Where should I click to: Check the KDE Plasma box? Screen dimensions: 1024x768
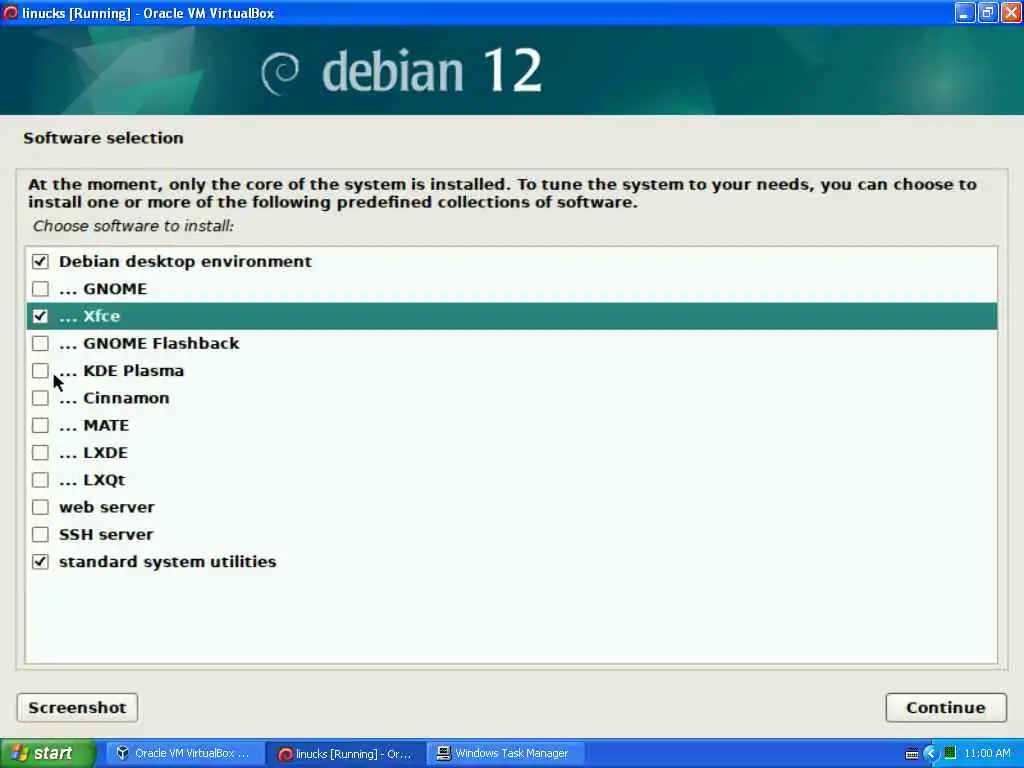[x=40, y=371]
